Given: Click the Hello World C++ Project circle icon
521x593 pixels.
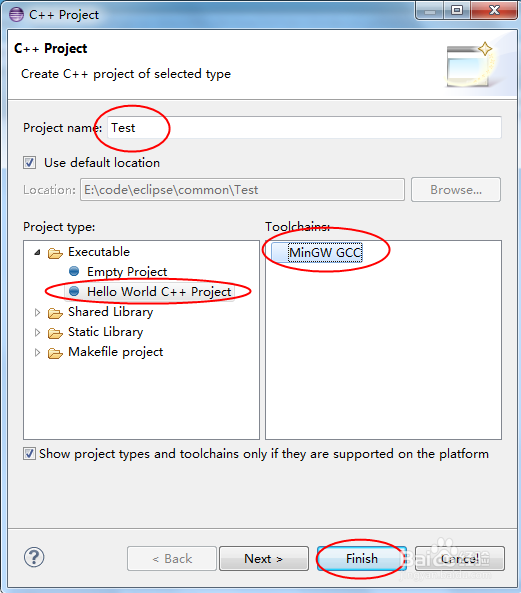Looking at the screenshot, I should [x=74, y=291].
